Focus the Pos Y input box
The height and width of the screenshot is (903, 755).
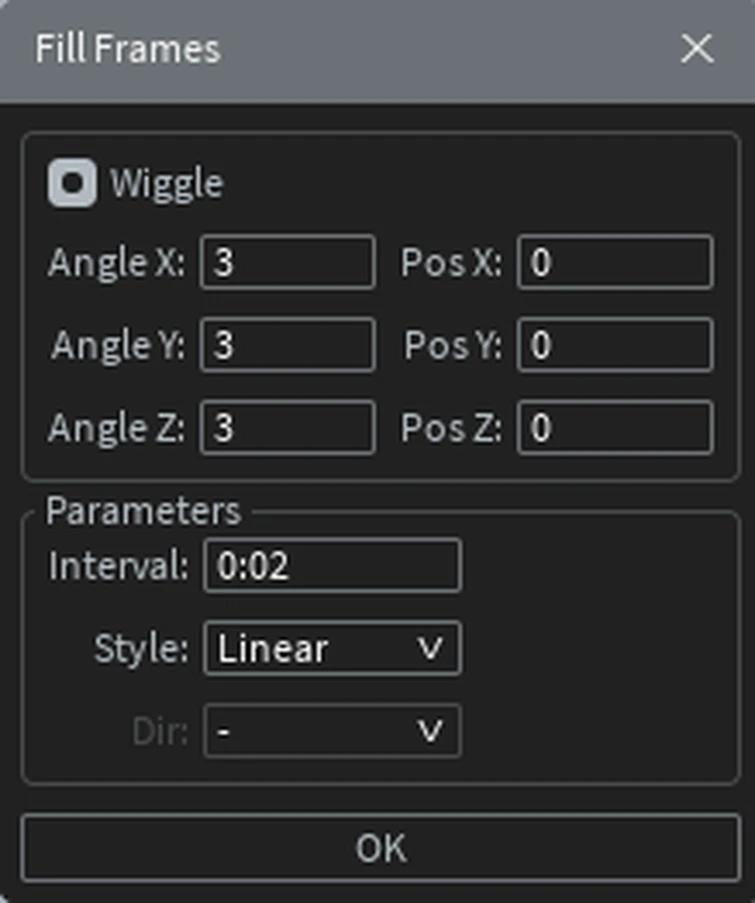coord(614,345)
